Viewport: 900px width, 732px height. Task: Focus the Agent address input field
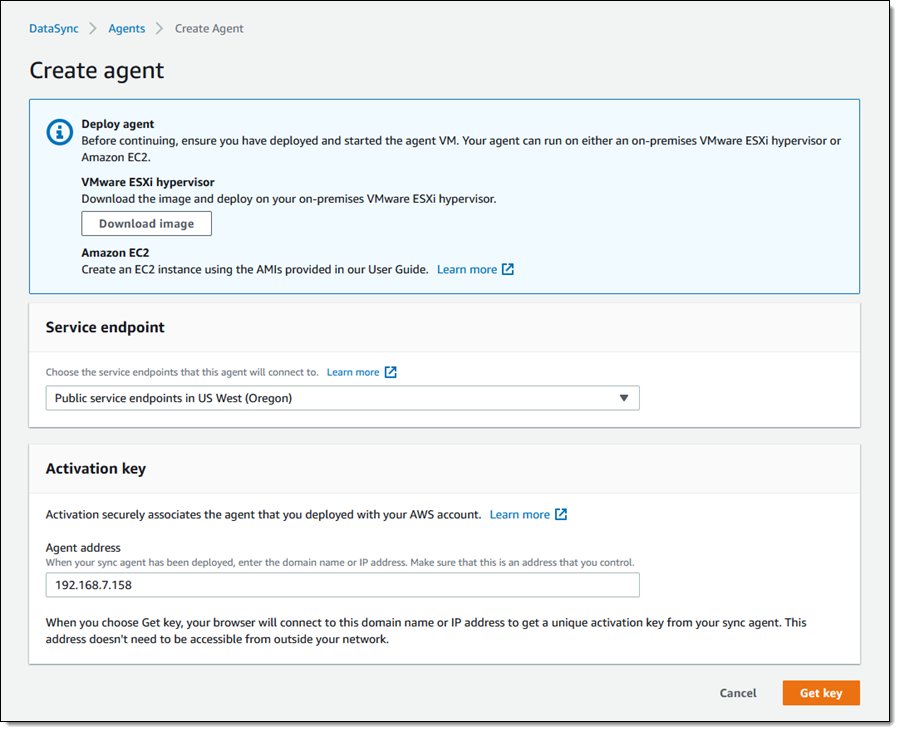coord(342,585)
